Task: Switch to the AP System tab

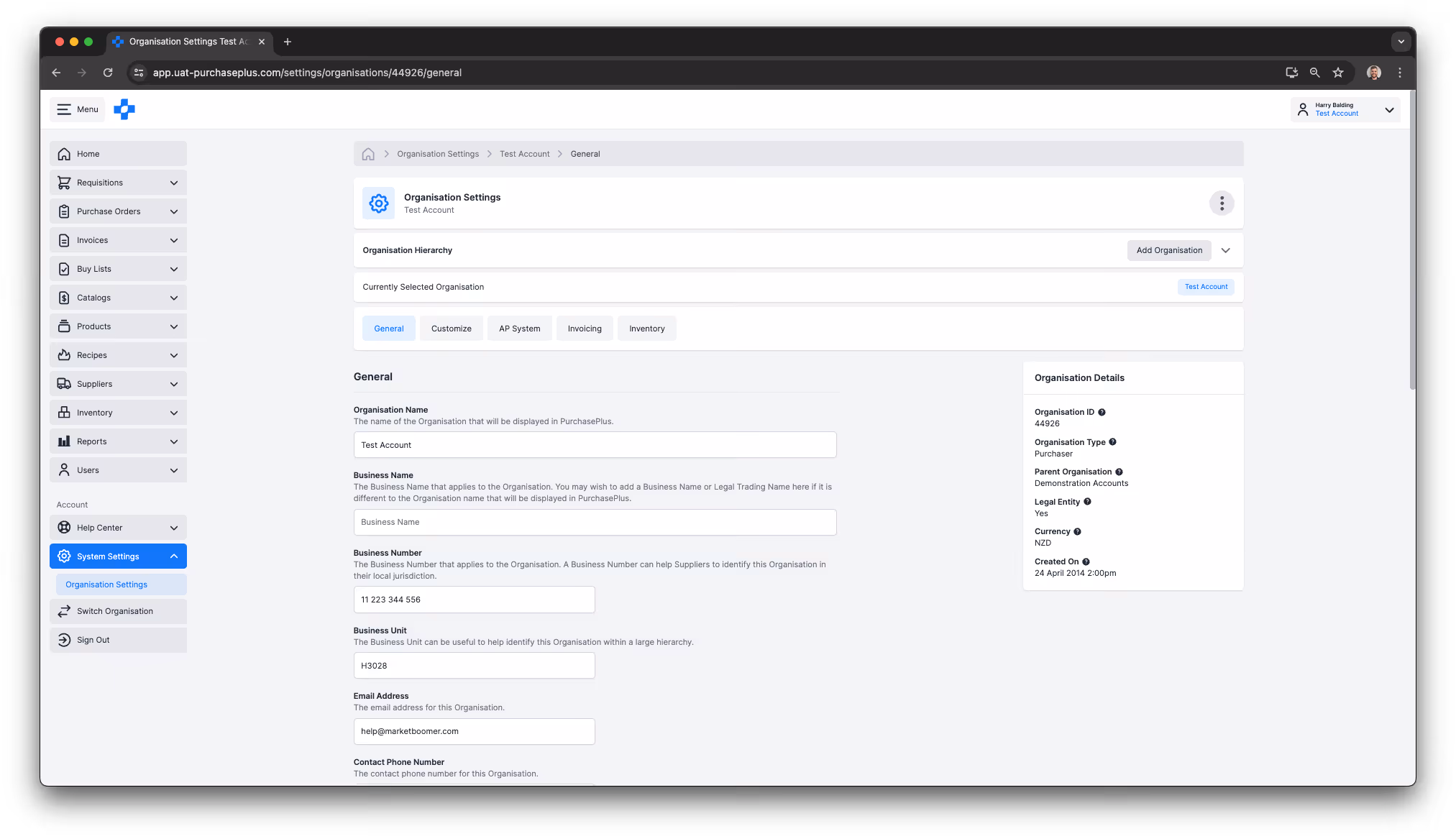Action: point(519,329)
